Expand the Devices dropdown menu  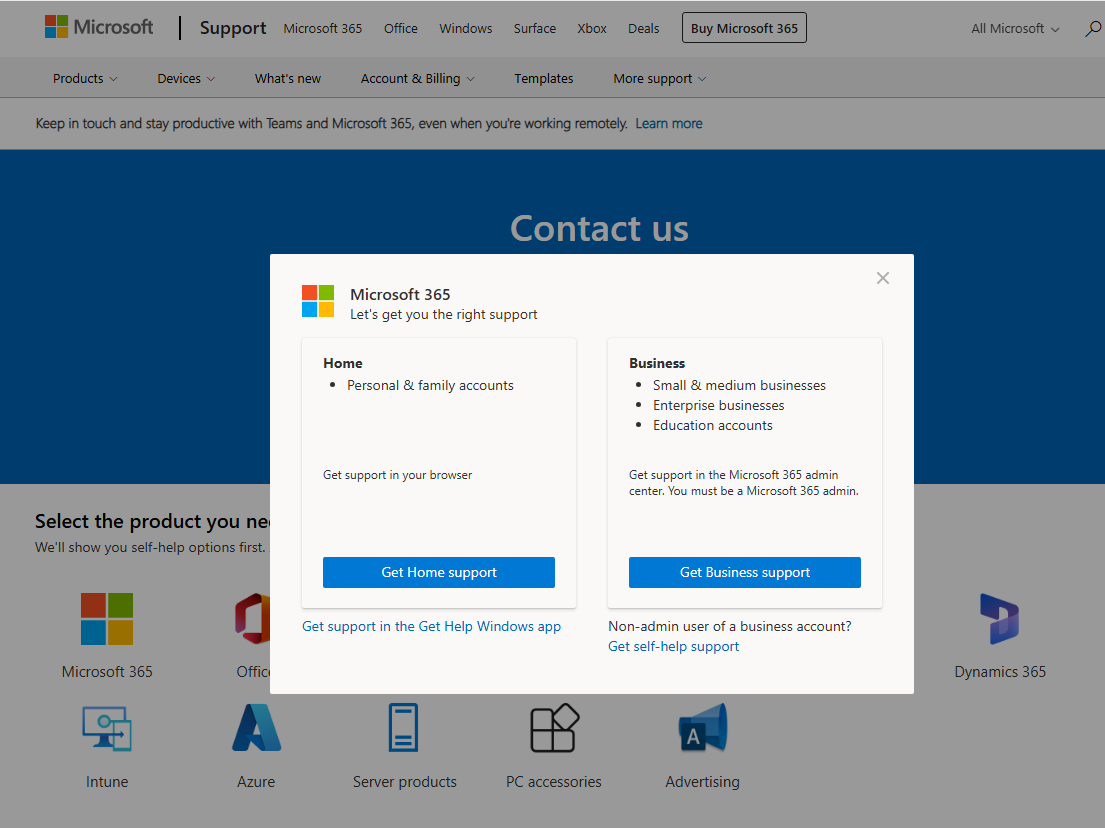(186, 78)
